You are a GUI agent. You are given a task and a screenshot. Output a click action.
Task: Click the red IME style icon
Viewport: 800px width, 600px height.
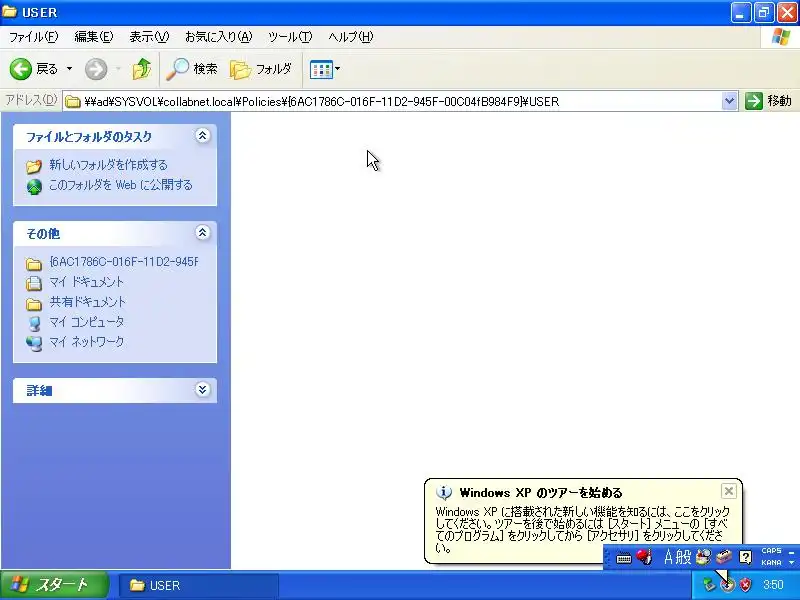(644, 557)
